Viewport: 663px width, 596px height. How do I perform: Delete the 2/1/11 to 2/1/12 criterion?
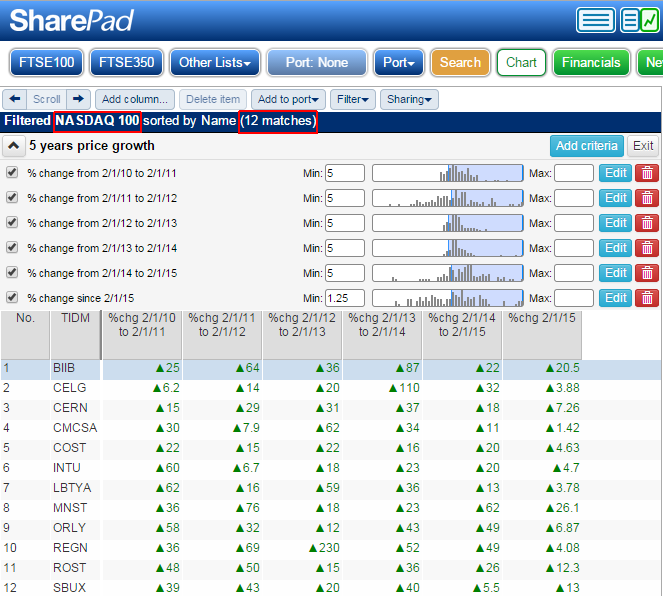click(647, 198)
